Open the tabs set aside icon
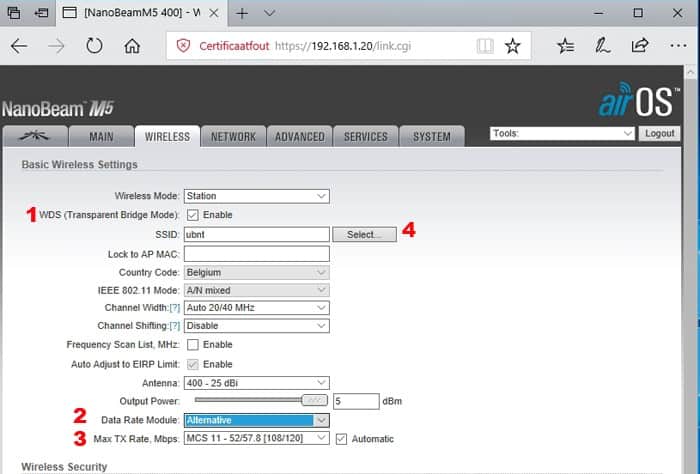The width and height of the screenshot is (700, 474). click(14, 12)
